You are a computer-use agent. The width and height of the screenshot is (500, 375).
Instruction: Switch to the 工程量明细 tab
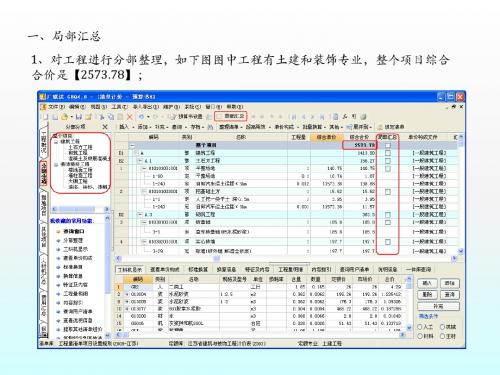[291, 269]
